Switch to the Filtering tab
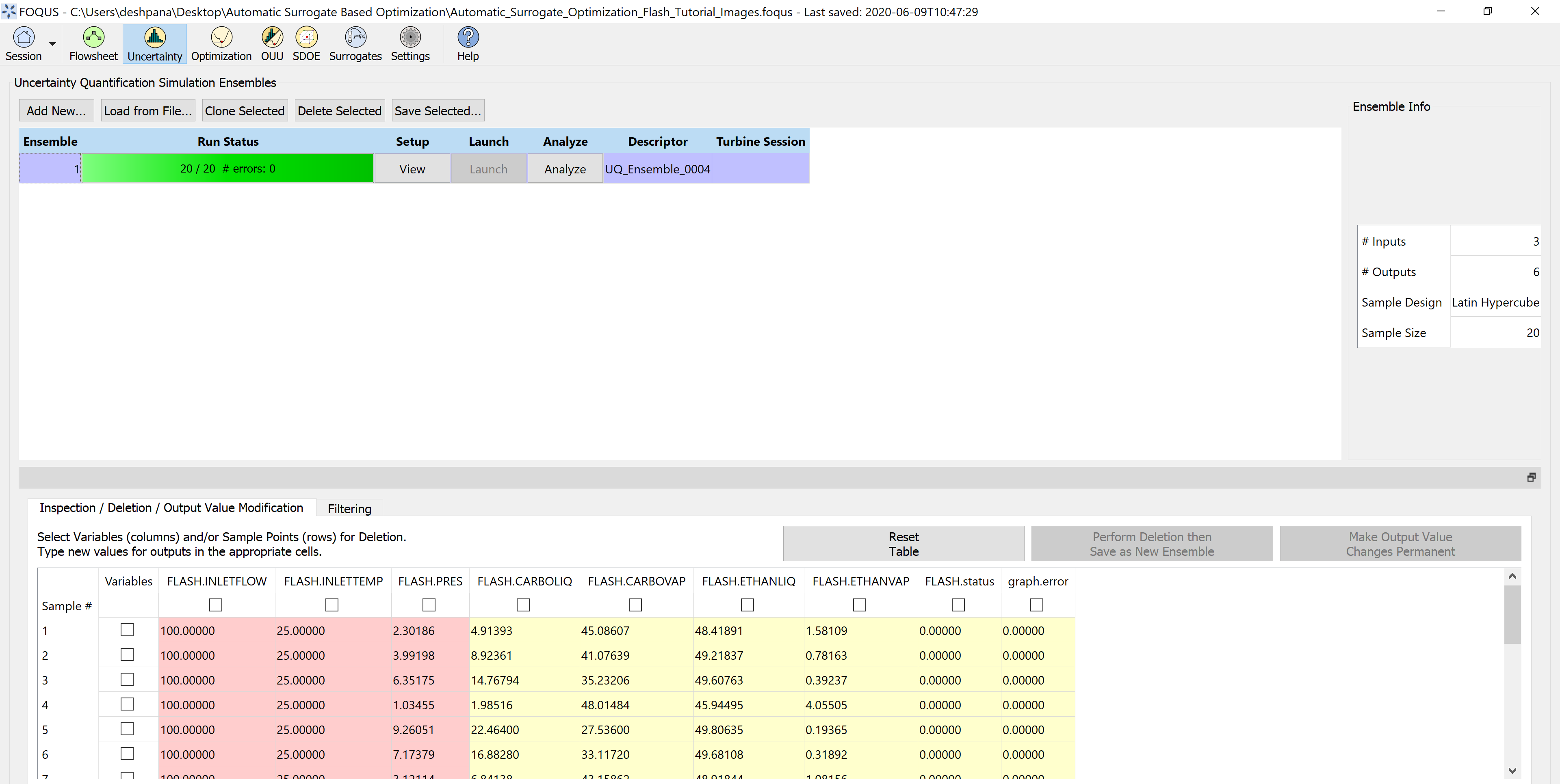1560x784 pixels. 349,509
